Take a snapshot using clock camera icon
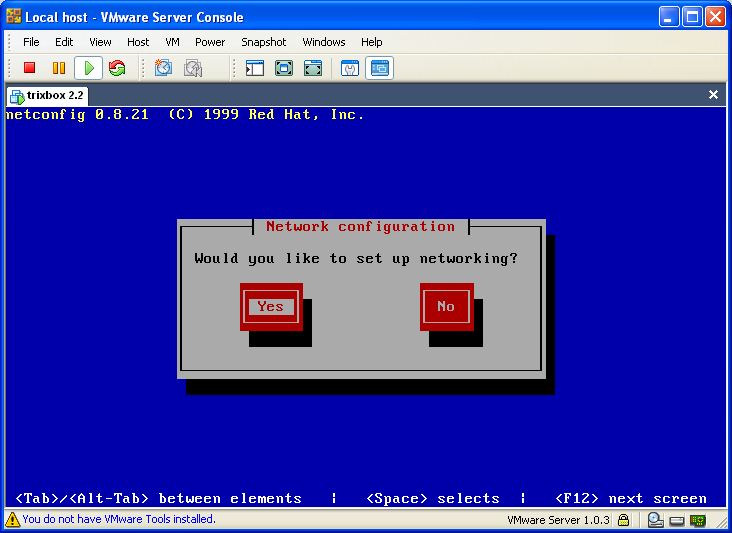The width and height of the screenshot is (732, 533). coord(163,68)
